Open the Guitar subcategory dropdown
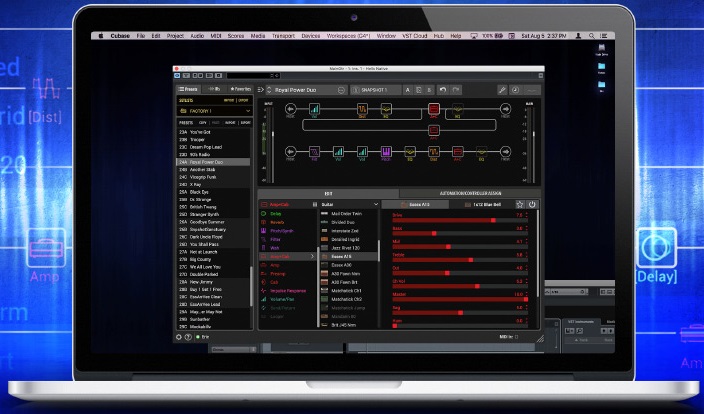704x414 pixels. click(x=350, y=204)
